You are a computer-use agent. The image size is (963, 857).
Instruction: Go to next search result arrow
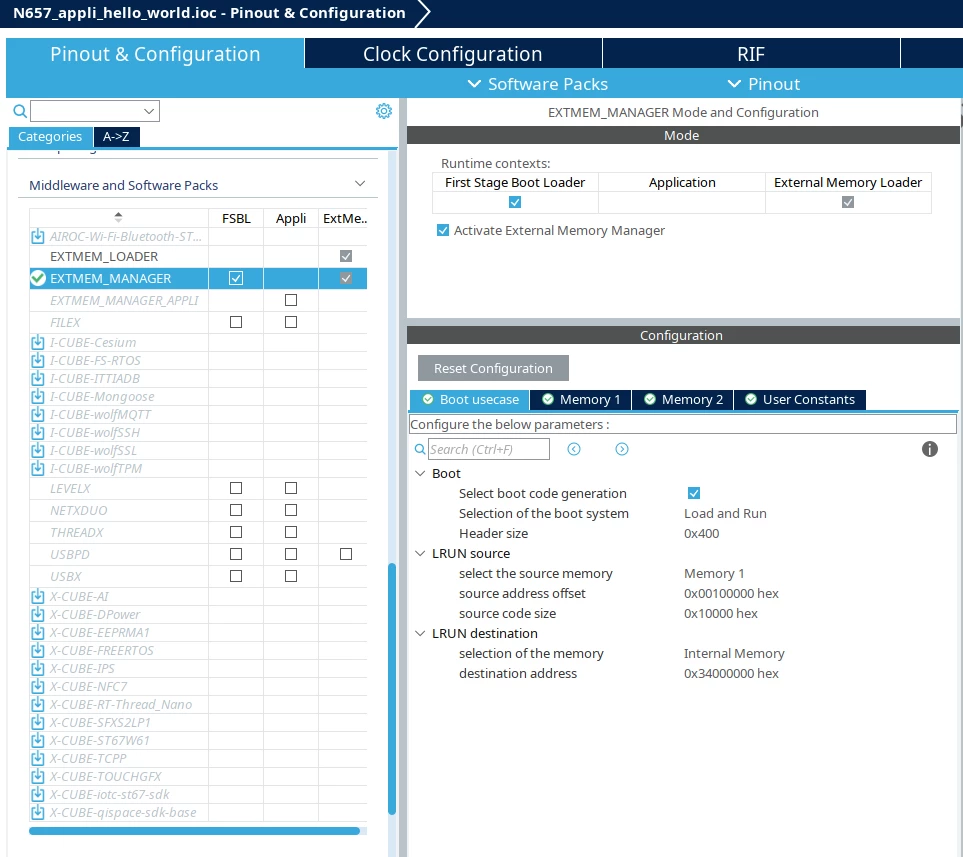[622, 449]
